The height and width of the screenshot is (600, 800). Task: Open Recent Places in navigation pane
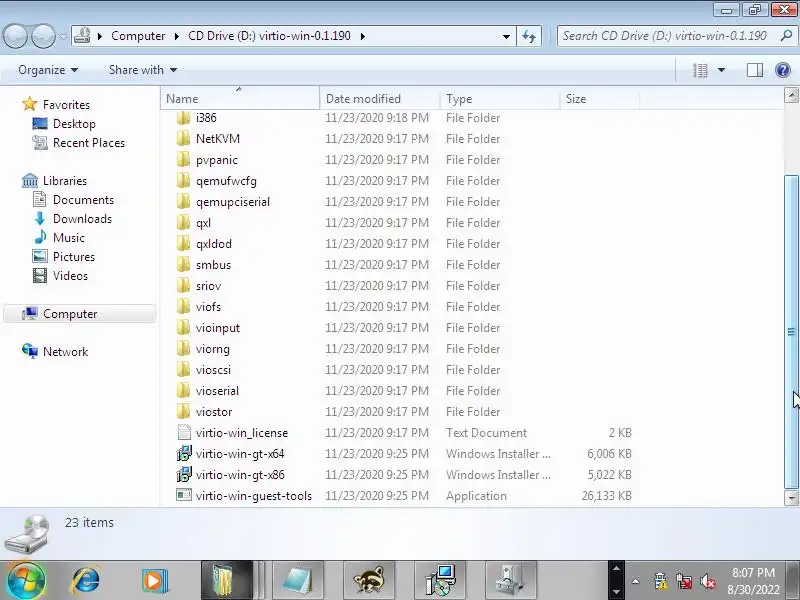89,143
